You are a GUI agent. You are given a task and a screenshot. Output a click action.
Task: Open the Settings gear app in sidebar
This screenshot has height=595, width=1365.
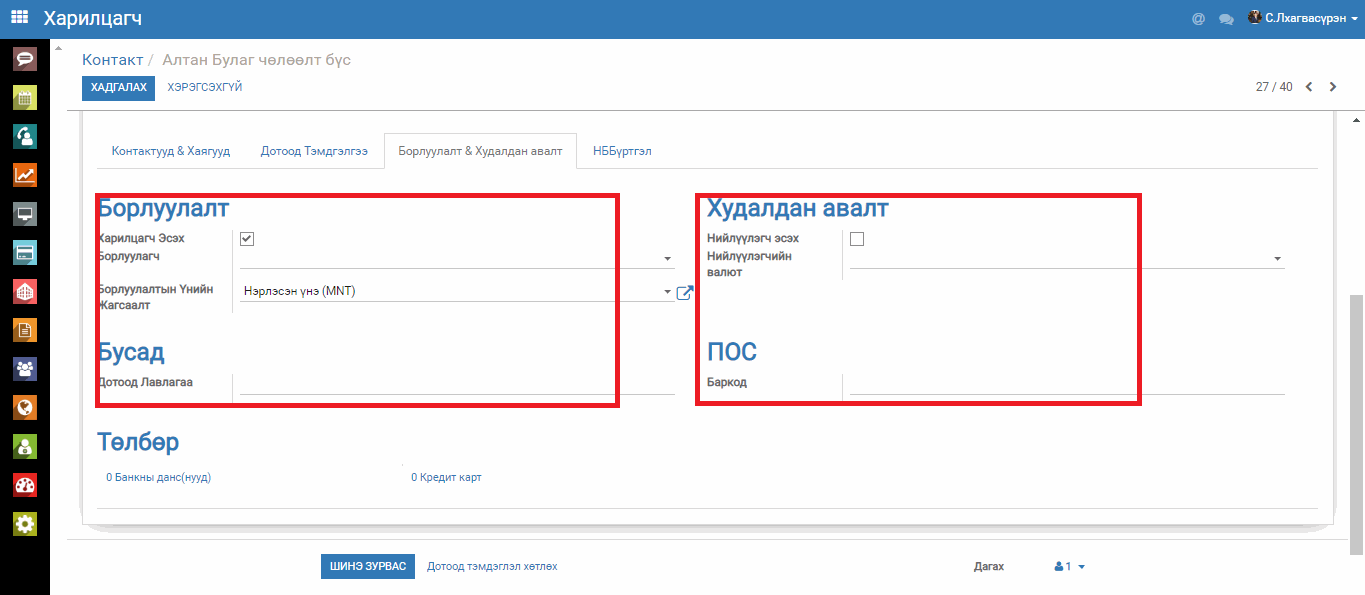[x=25, y=524]
